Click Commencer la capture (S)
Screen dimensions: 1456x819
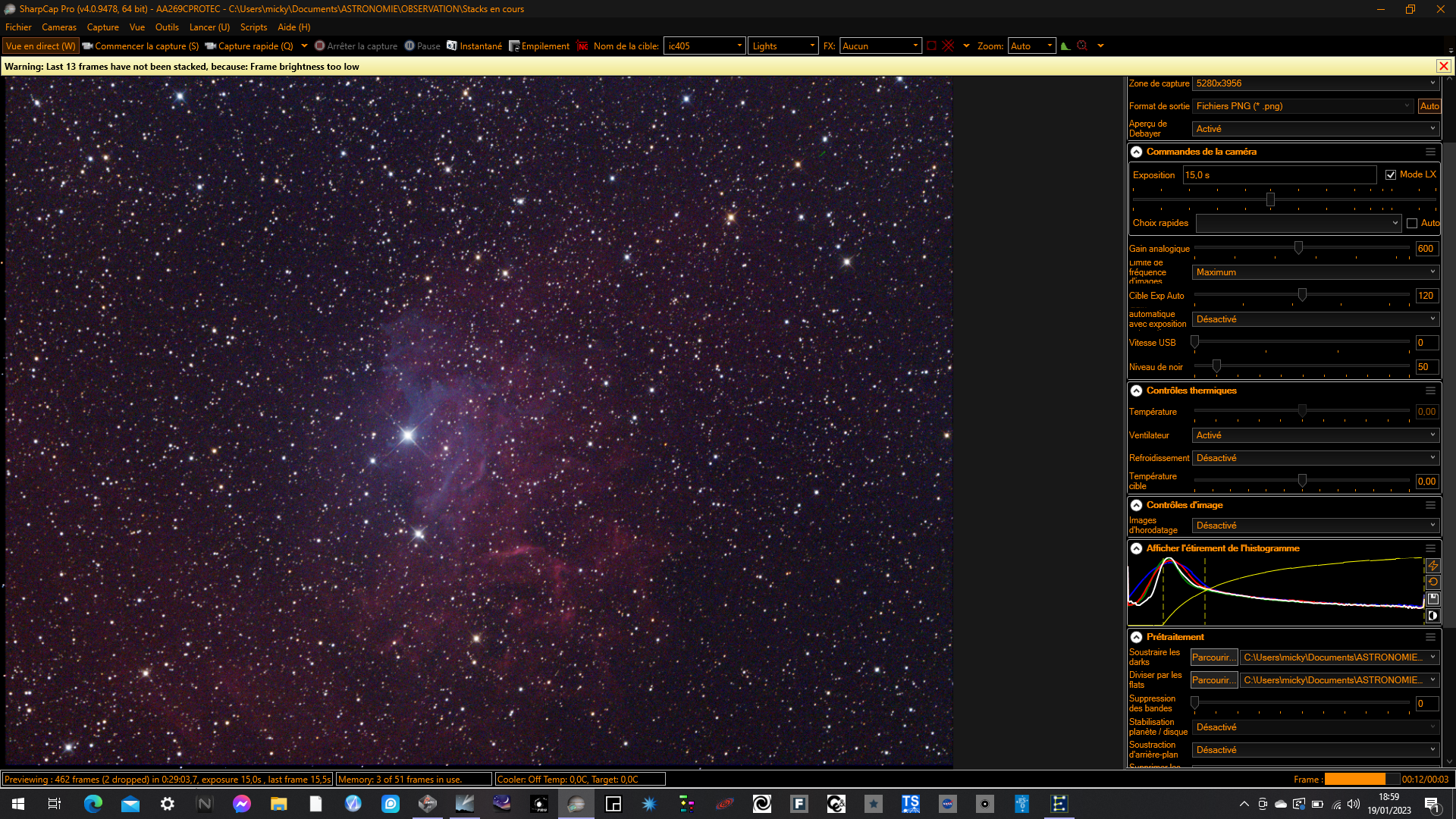(x=140, y=46)
